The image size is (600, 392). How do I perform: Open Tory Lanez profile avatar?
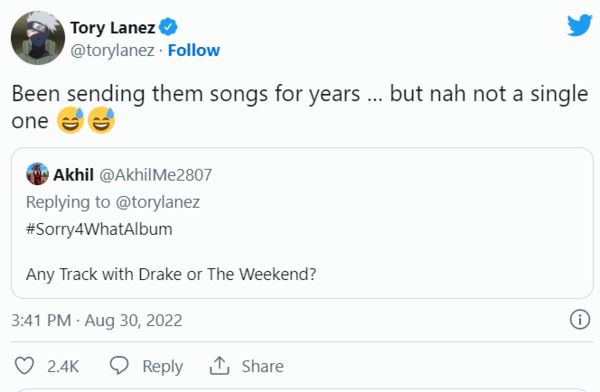(38, 38)
